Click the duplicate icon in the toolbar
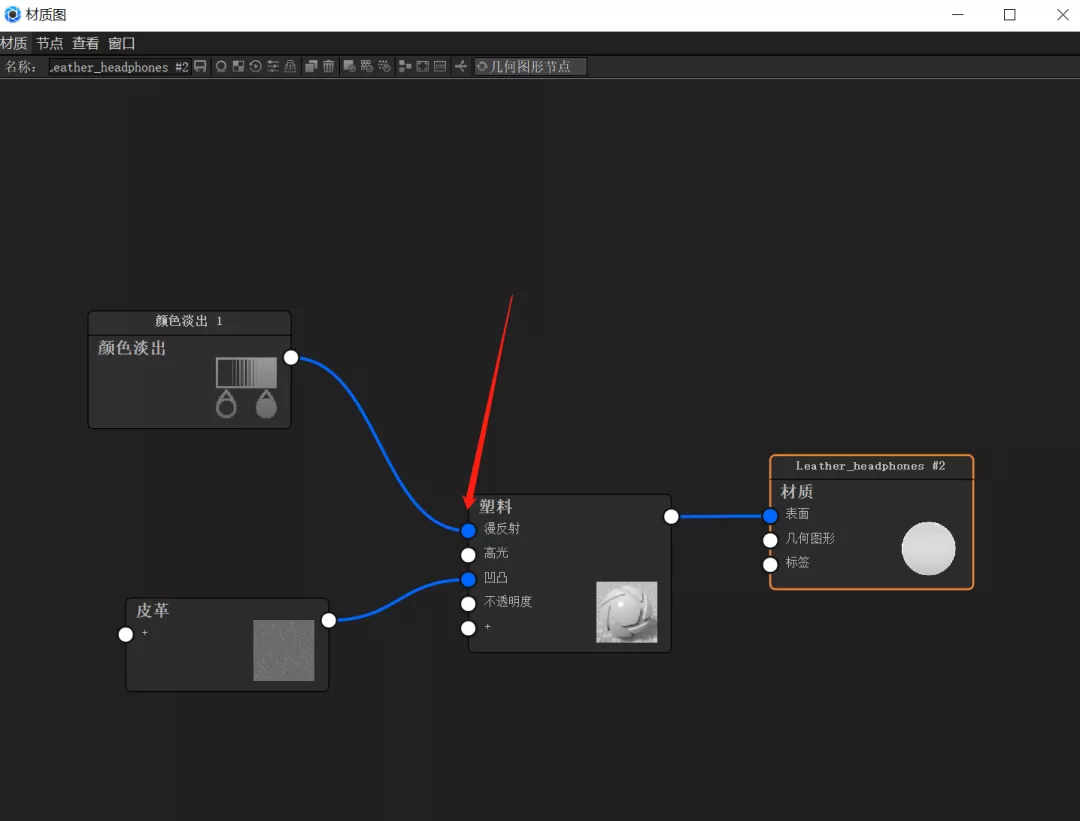Screen dimensions: 1080x821 (311, 66)
